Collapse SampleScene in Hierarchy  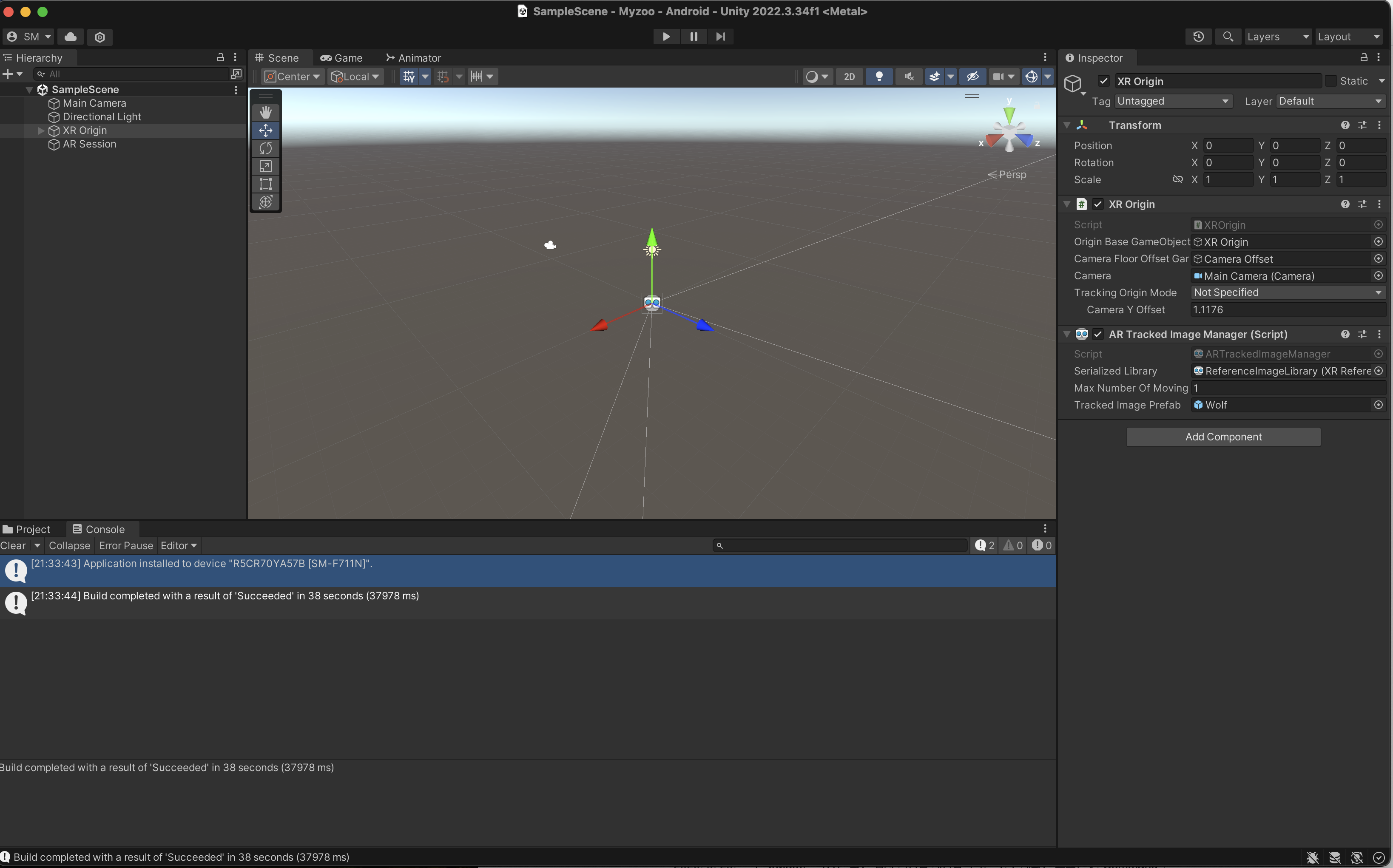coord(29,90)
